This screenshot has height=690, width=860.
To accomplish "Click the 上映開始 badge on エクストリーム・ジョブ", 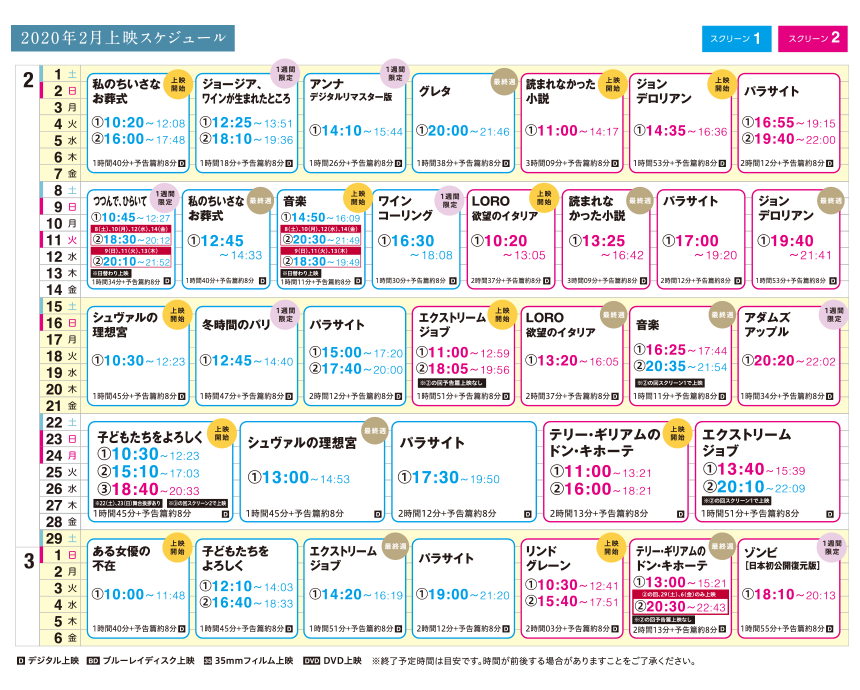I will [x=502, y=314].
